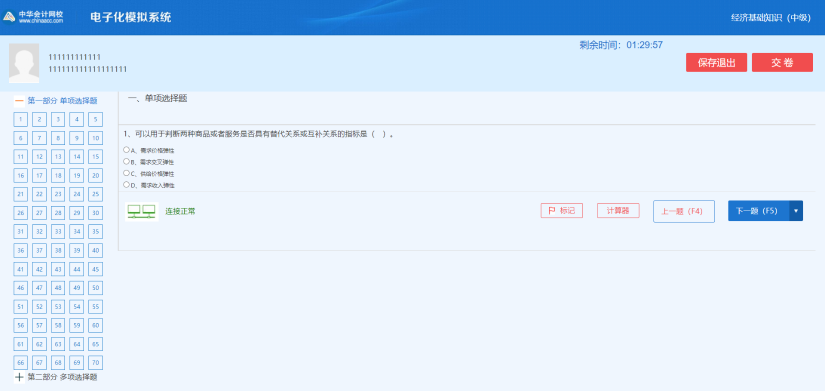Click the chinaacc logo icon

pyautogui.click(x=9, y=17)
